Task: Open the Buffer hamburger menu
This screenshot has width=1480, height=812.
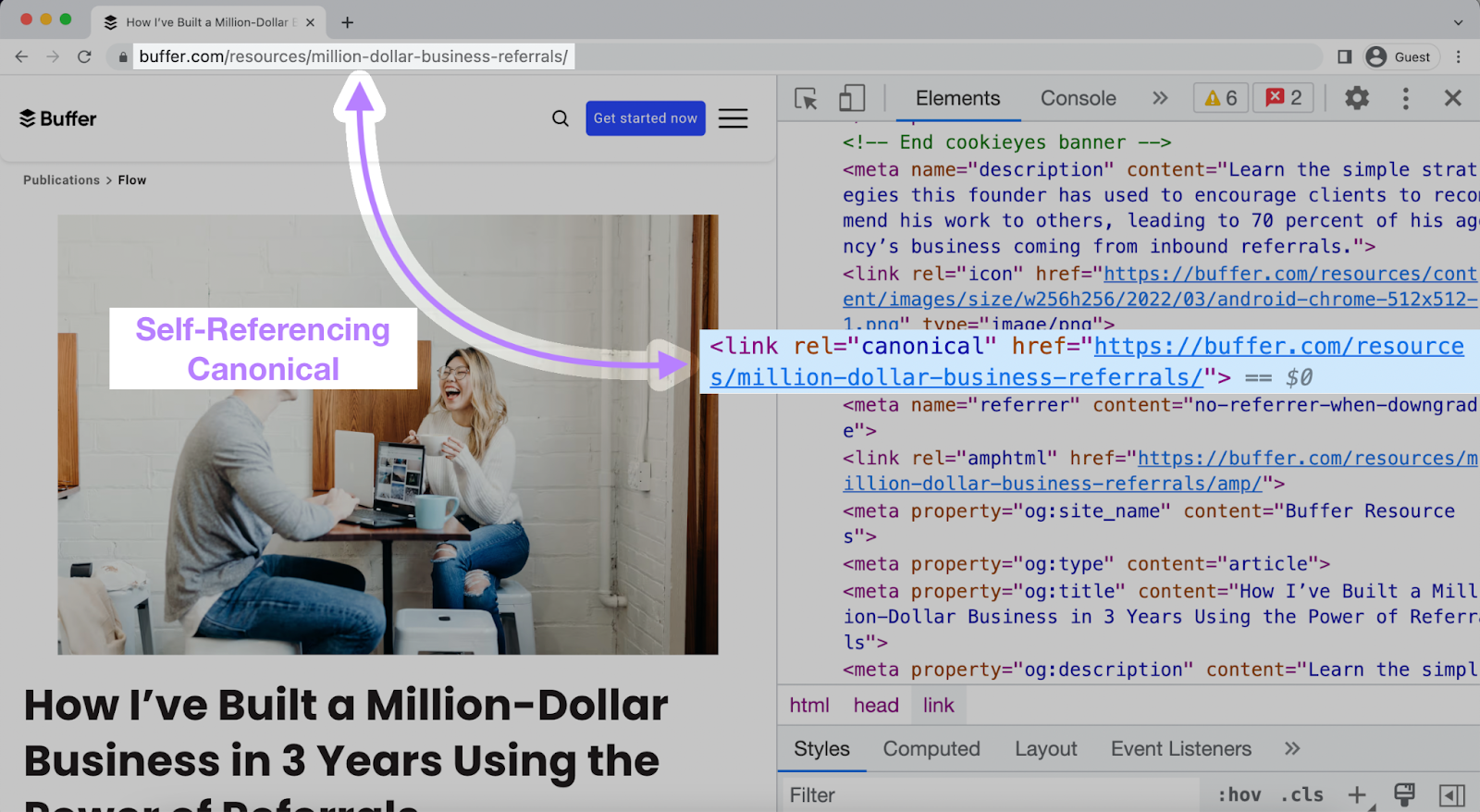Action: (x=734, y=118)
